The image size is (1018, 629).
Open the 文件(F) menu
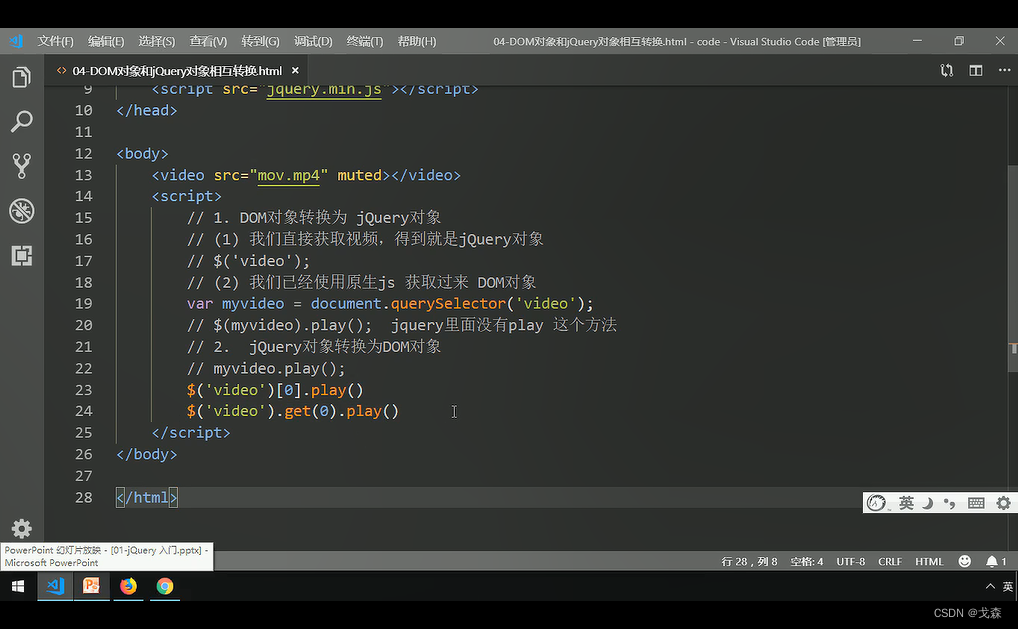(x=55, y=42)
